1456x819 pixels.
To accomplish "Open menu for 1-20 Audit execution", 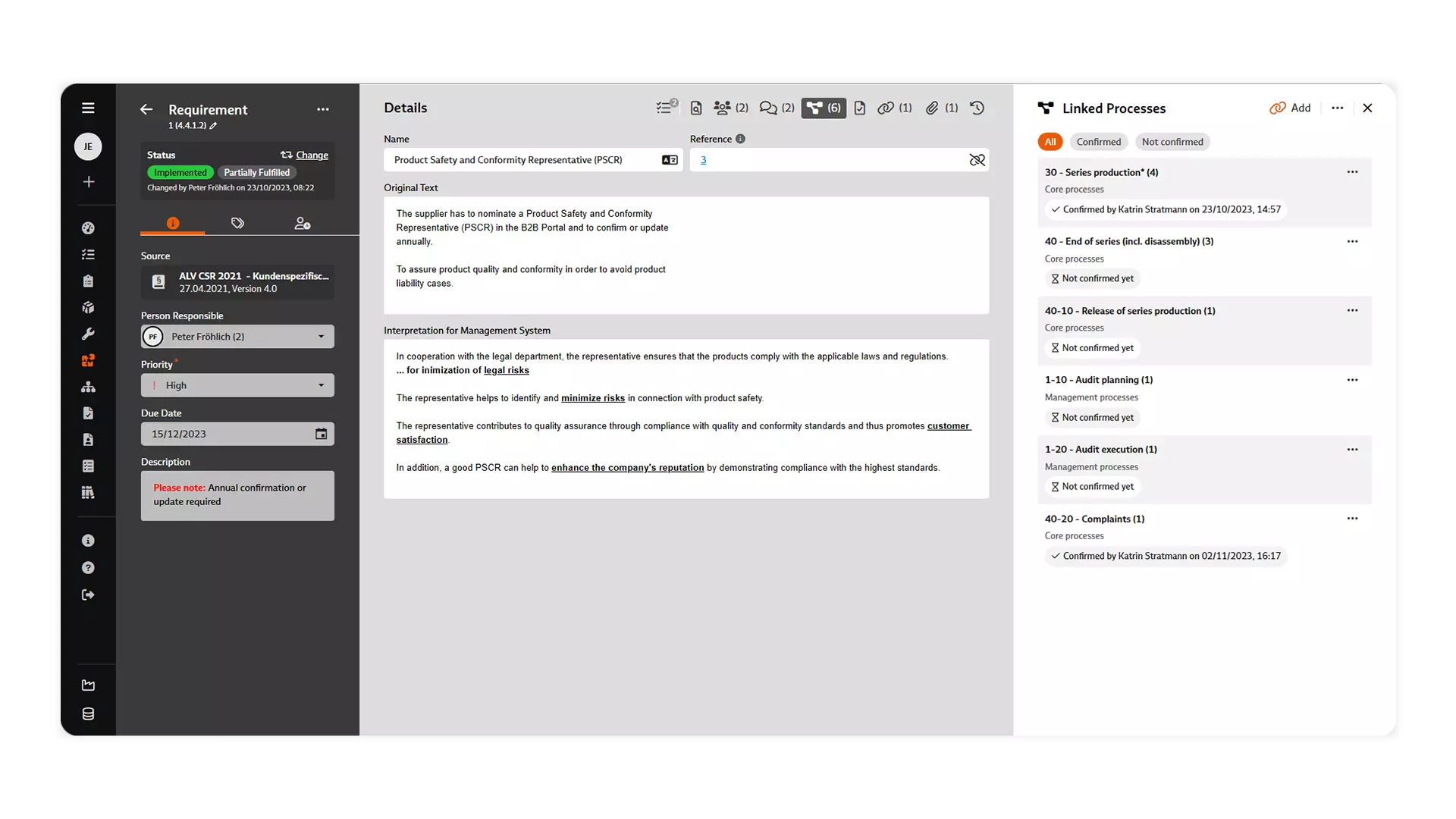I will tap(1352, 450).
